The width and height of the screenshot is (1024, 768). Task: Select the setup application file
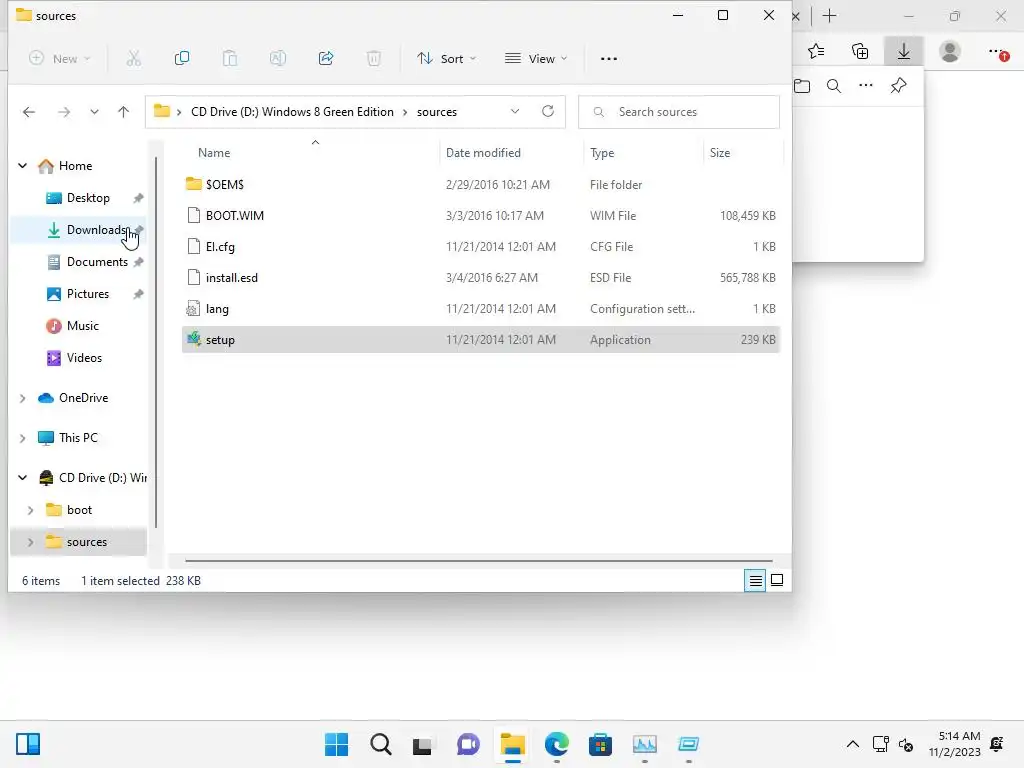481,340
